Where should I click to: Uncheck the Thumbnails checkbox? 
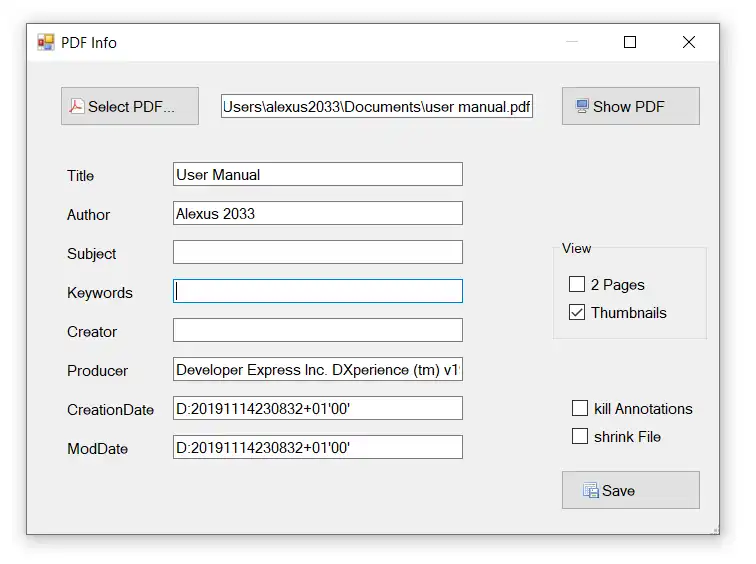[577, 312]
